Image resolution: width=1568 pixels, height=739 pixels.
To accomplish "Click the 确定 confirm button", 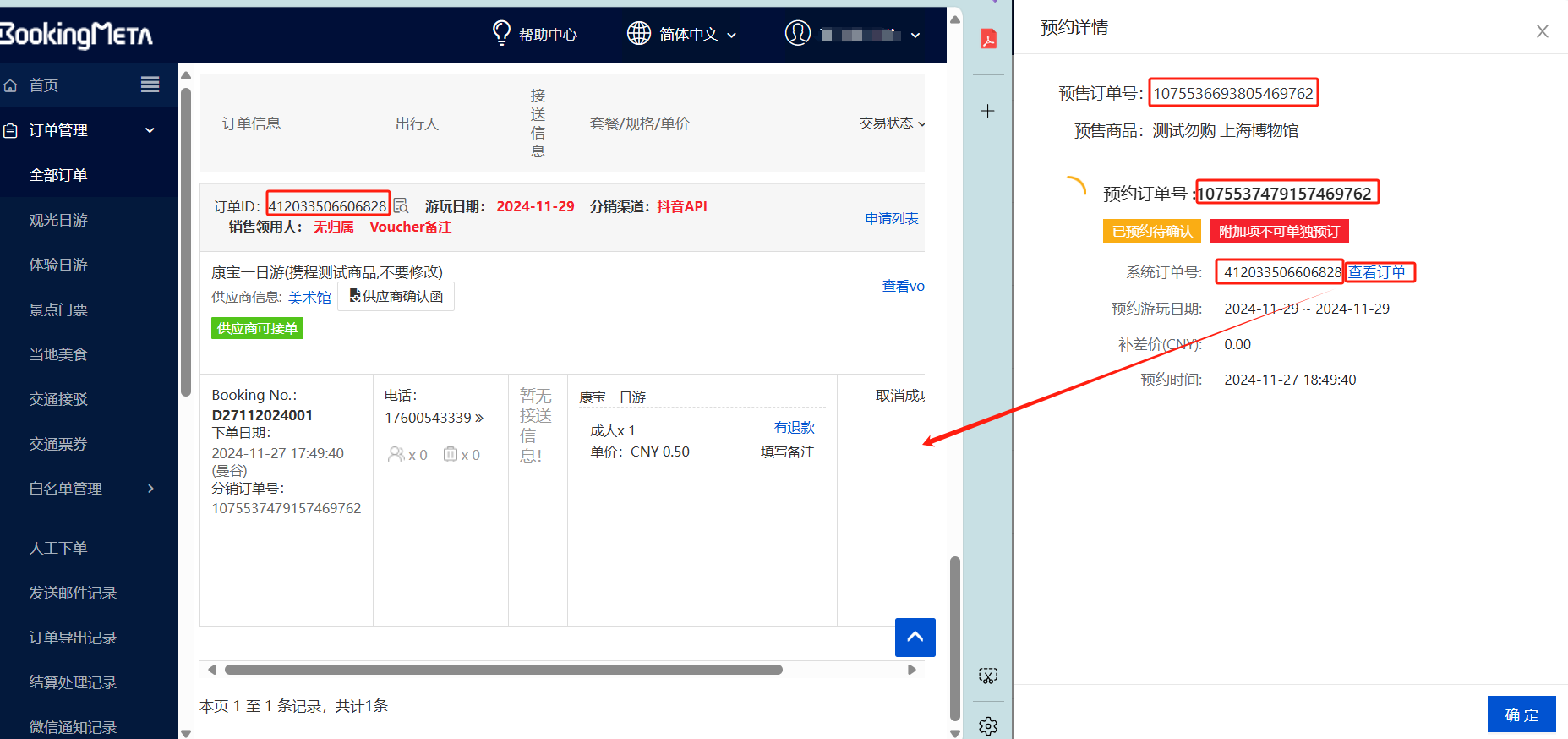I will 1521,714.
